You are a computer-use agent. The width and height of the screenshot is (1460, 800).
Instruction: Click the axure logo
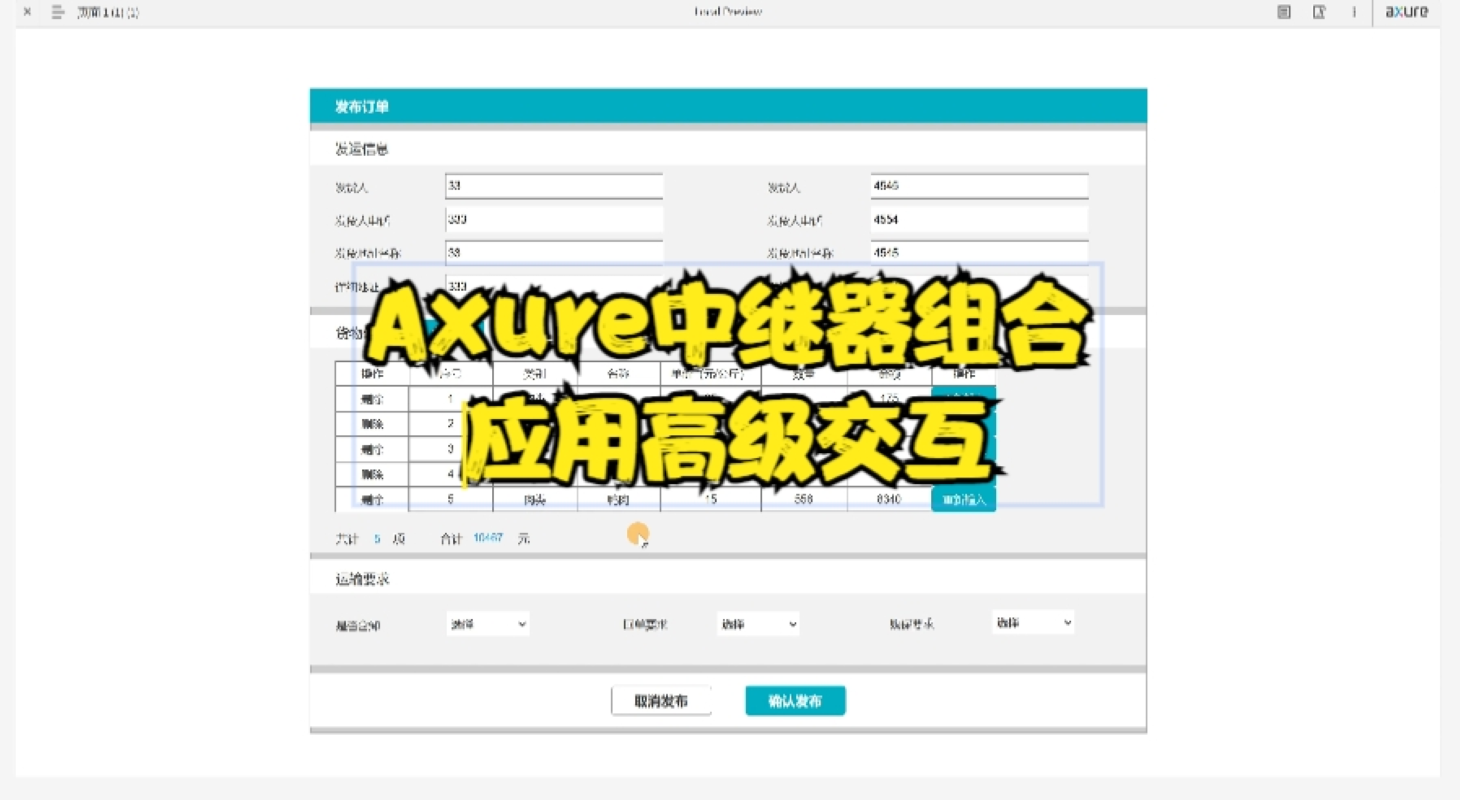coord(1406,12)
